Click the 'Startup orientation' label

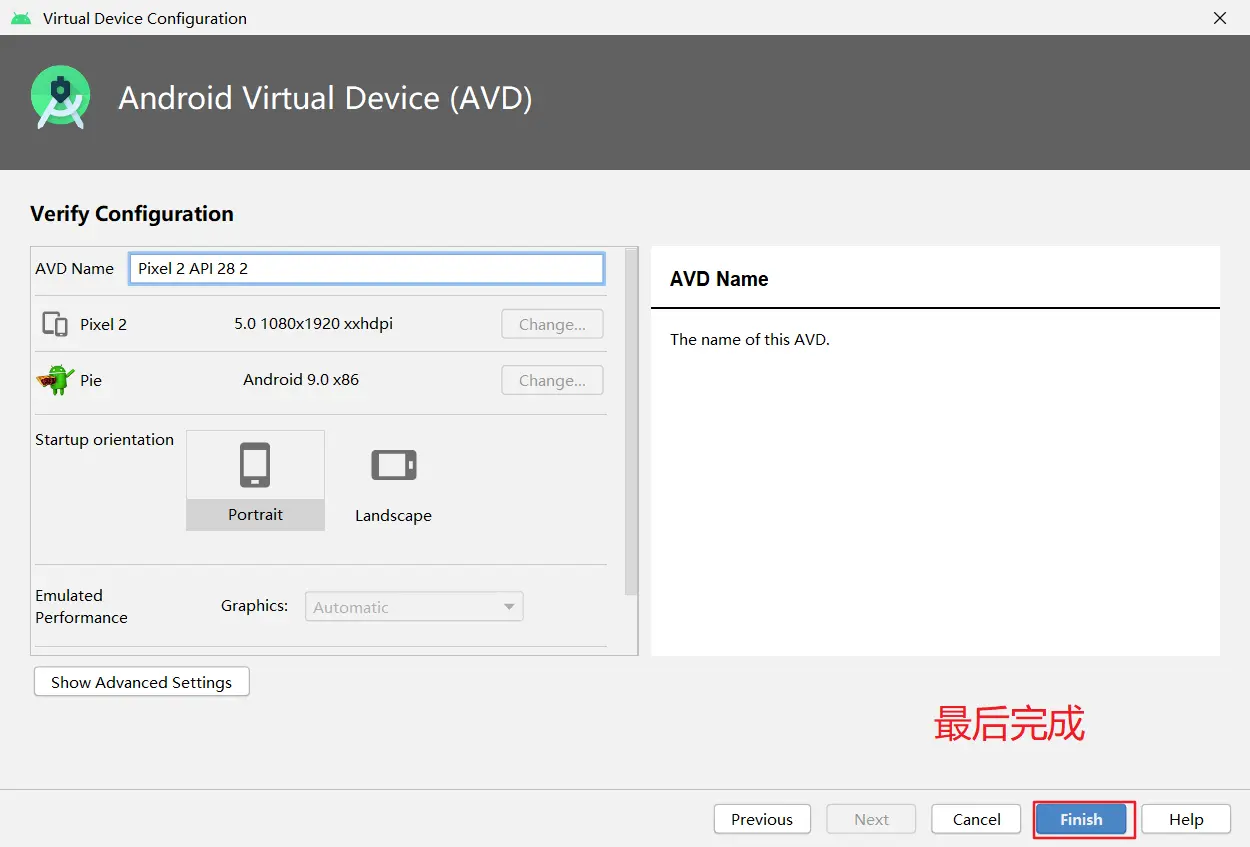pos(104,440)
